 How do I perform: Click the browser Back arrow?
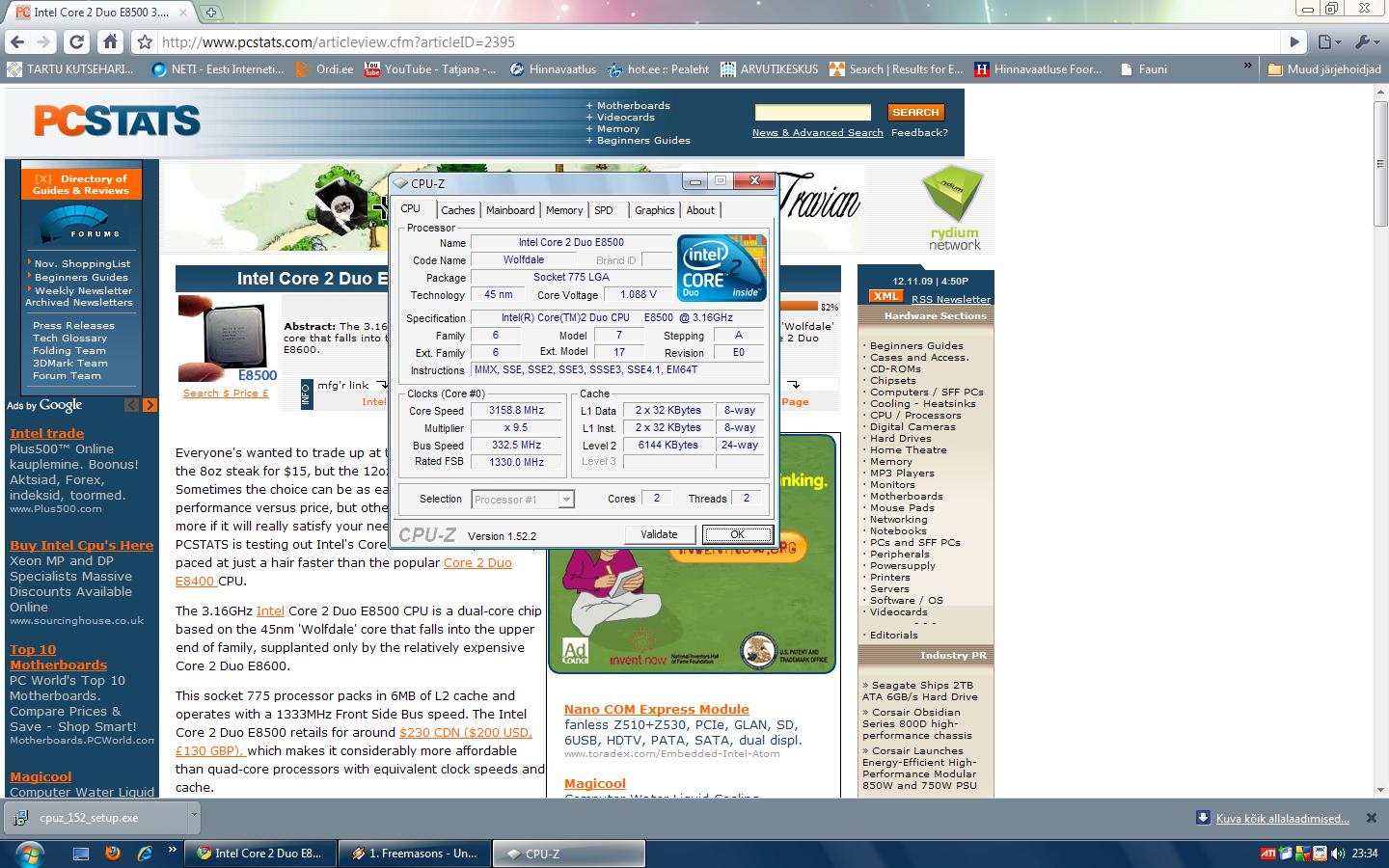(16, 41)
